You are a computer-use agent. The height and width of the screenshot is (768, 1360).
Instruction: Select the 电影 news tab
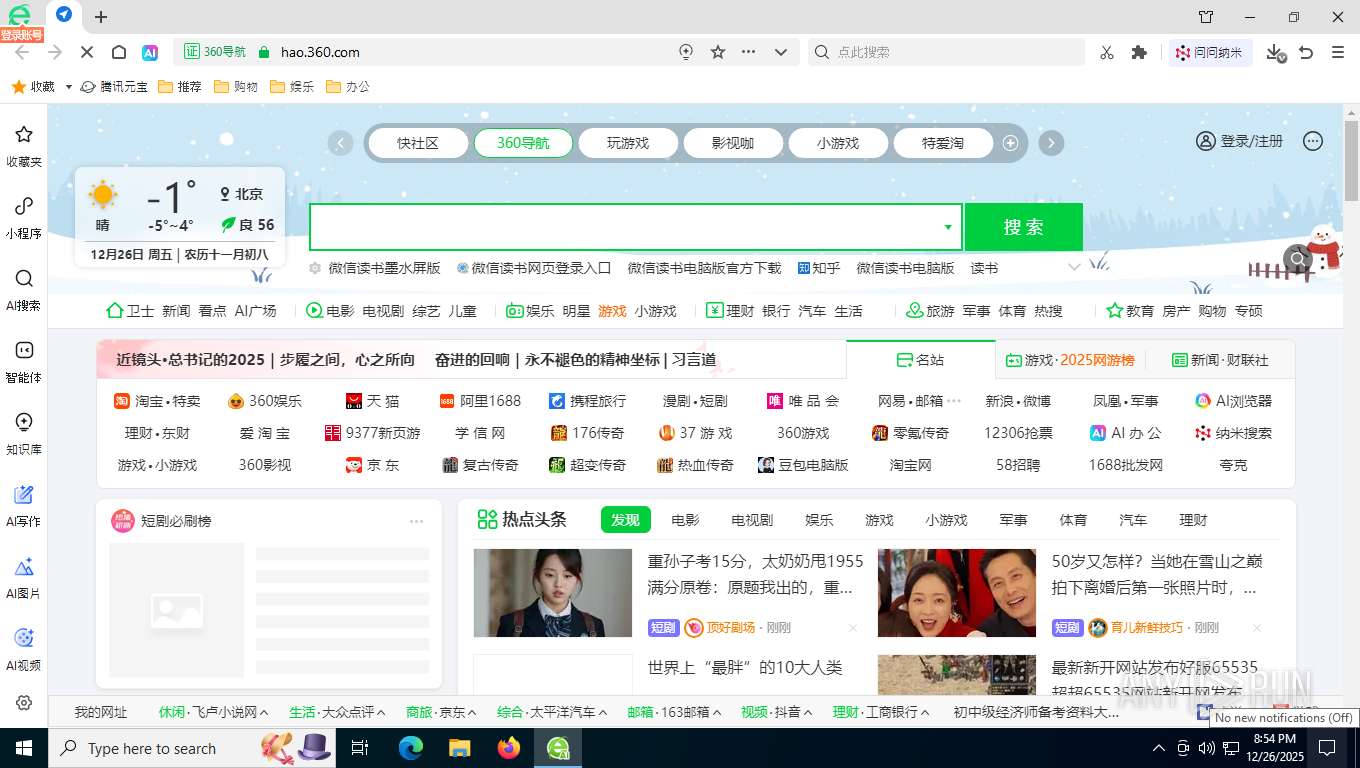point(685,520)
